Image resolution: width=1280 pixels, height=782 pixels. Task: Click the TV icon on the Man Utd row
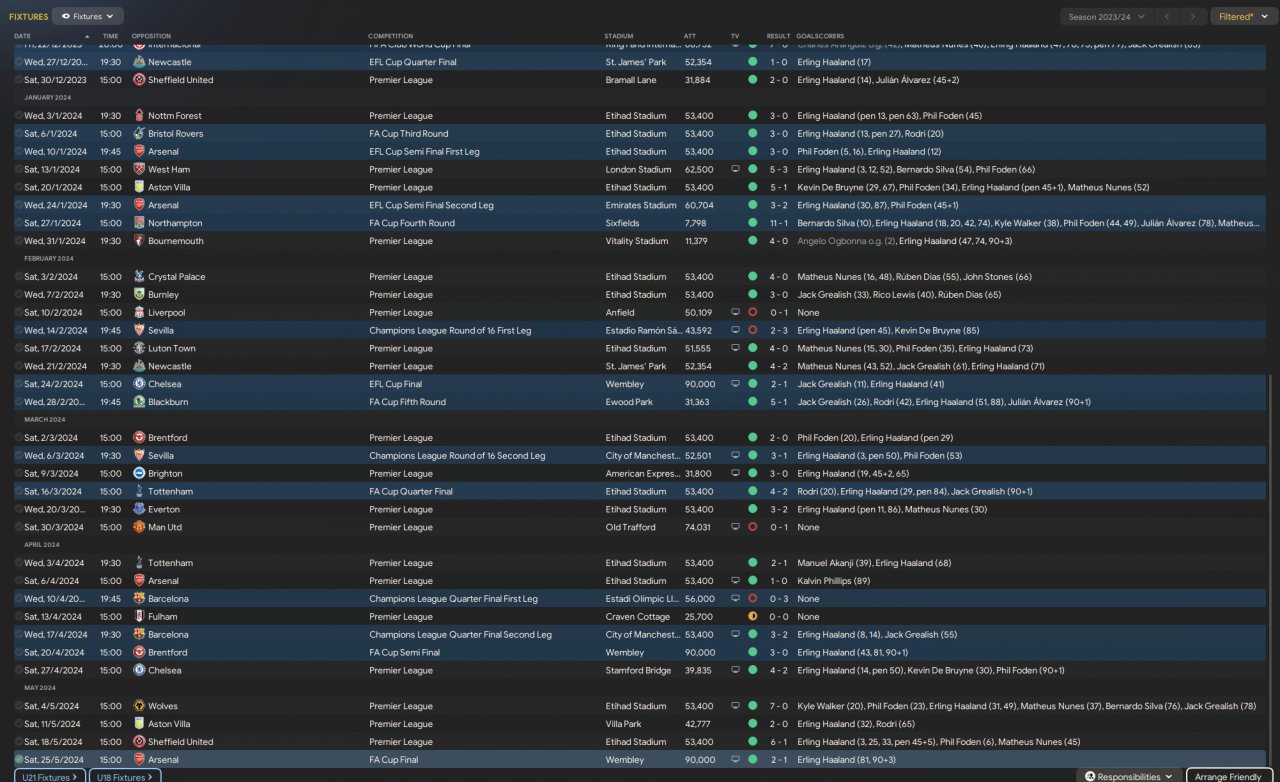click(735, 528)
